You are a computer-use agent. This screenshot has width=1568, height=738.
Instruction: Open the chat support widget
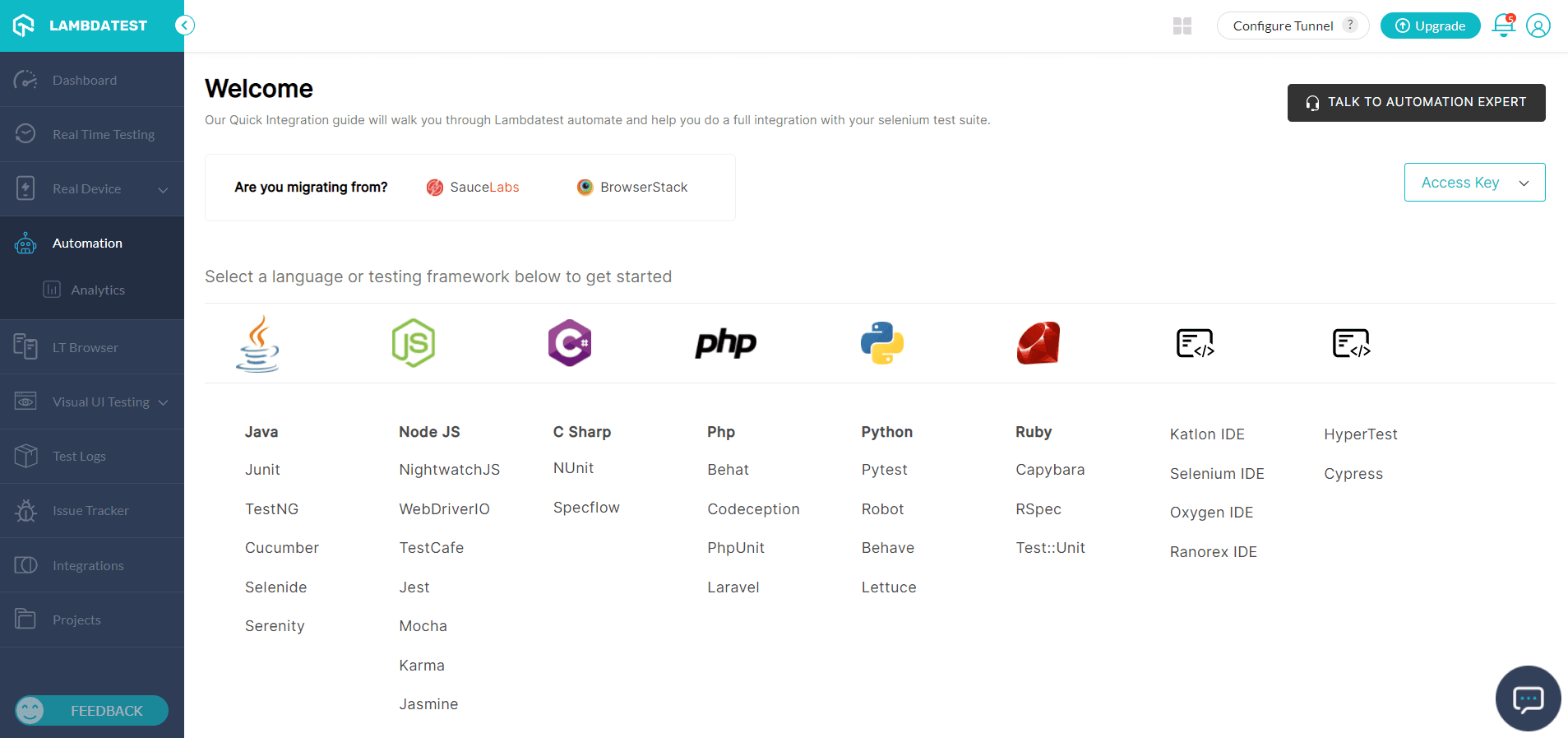coord(1528,699)
